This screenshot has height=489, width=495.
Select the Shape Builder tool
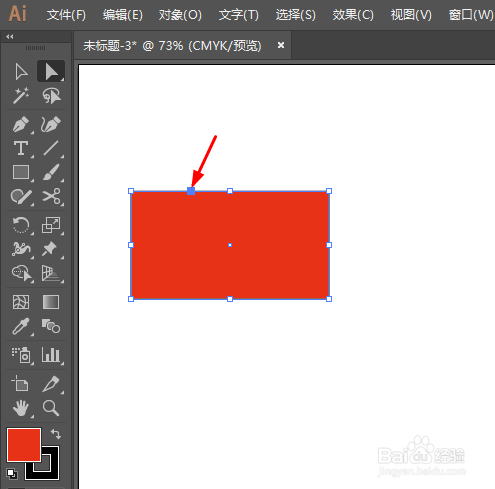pyautogui.click(x=22, y=273)
